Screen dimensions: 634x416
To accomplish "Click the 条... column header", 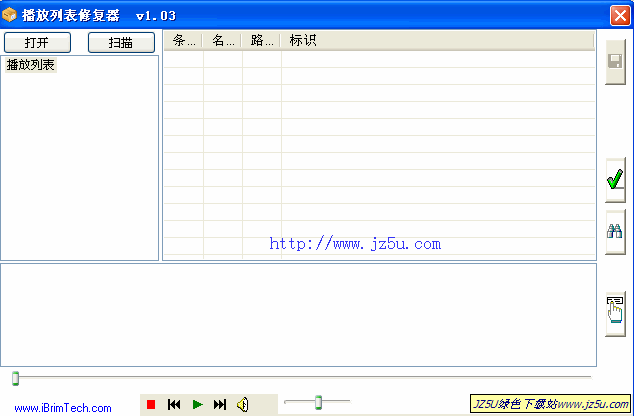I will click(x=184, y=41).
